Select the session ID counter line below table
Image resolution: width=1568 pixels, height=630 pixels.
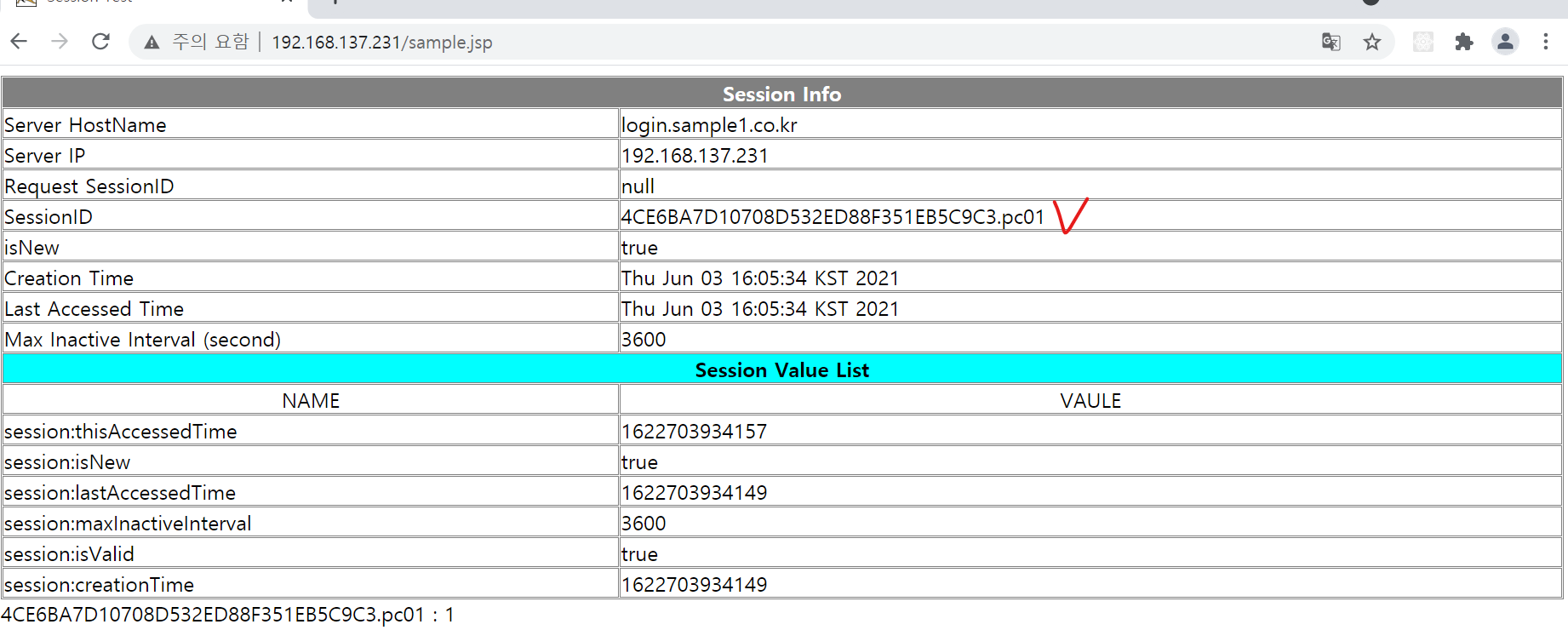[x=227, y=615]
